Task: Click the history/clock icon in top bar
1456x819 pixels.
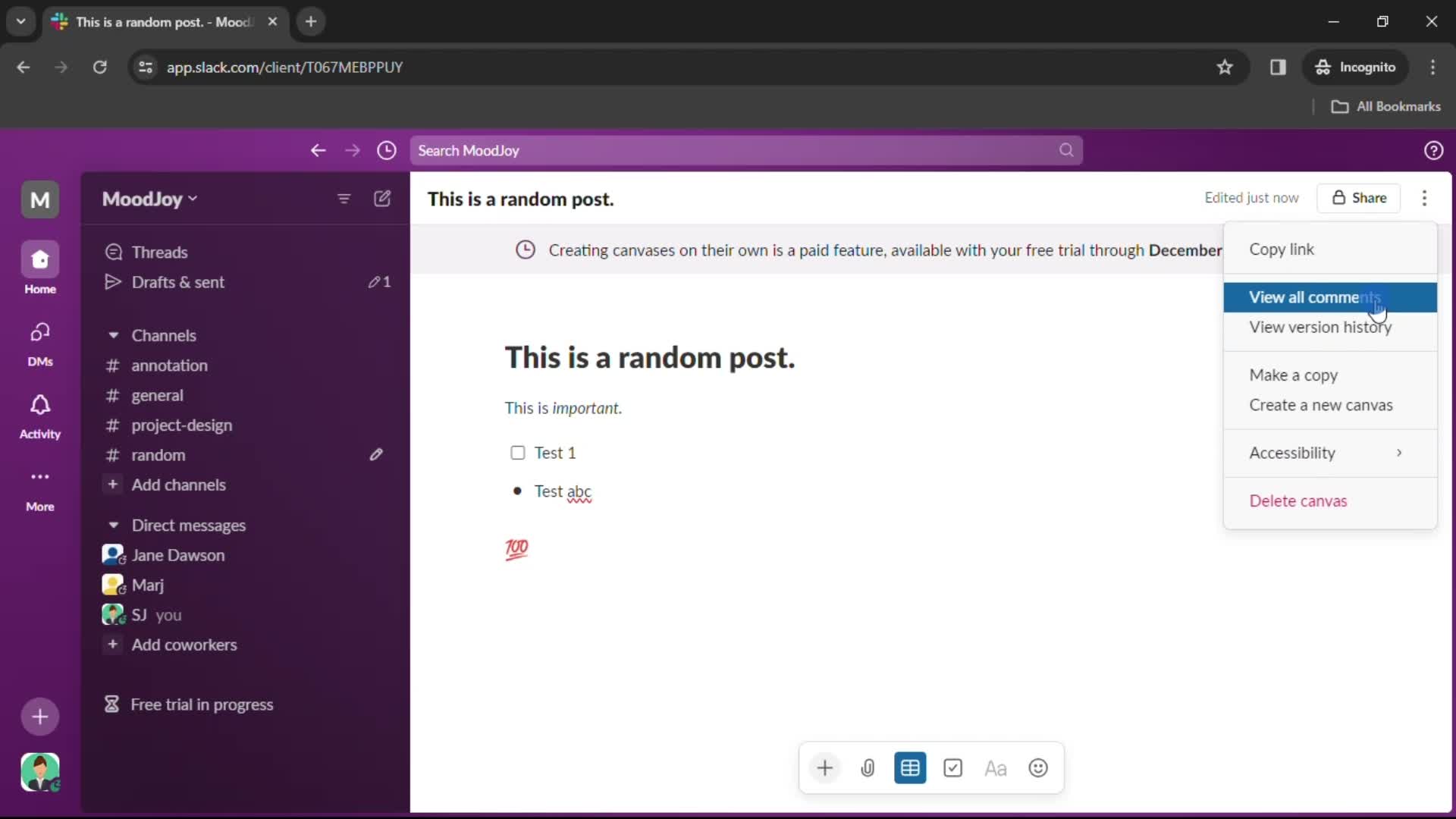Action: [386, 150]
